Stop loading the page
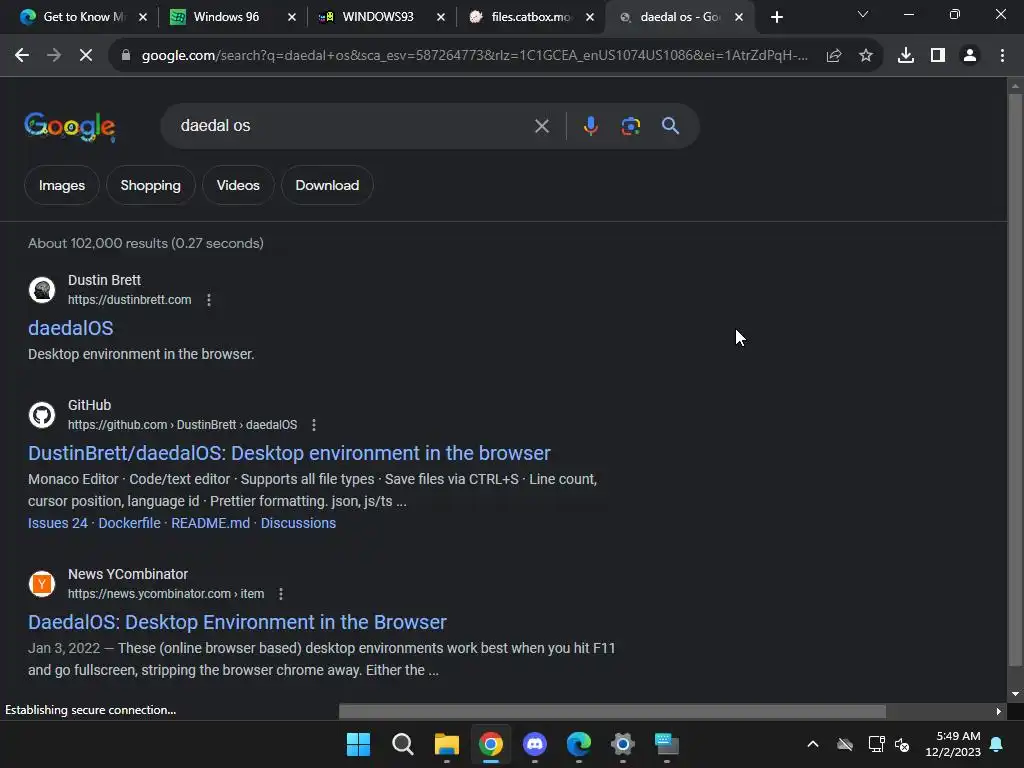The width and height of the screenshot is (1024, 768). [86, 56]
